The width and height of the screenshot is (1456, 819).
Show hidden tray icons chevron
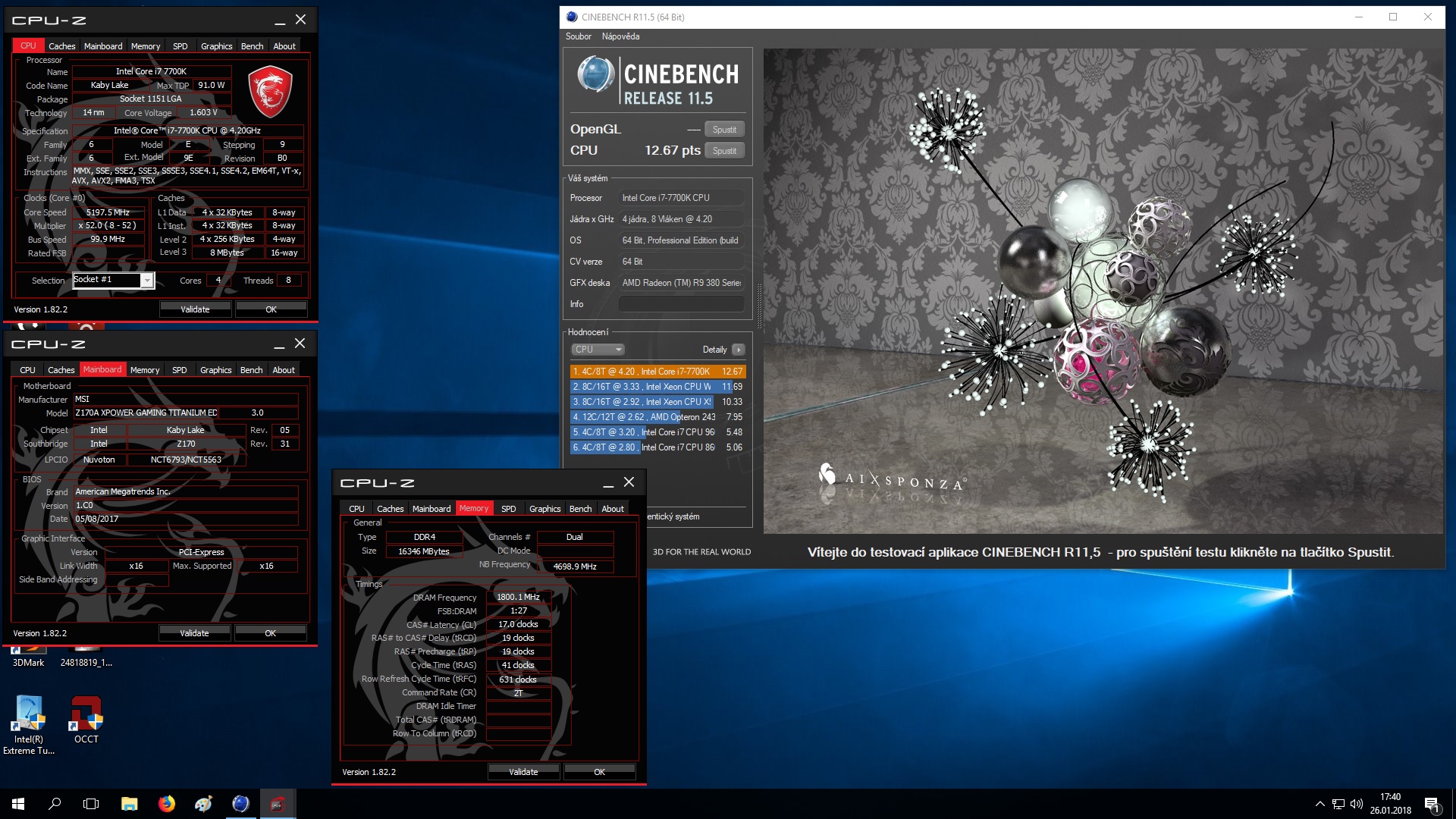1319,804
